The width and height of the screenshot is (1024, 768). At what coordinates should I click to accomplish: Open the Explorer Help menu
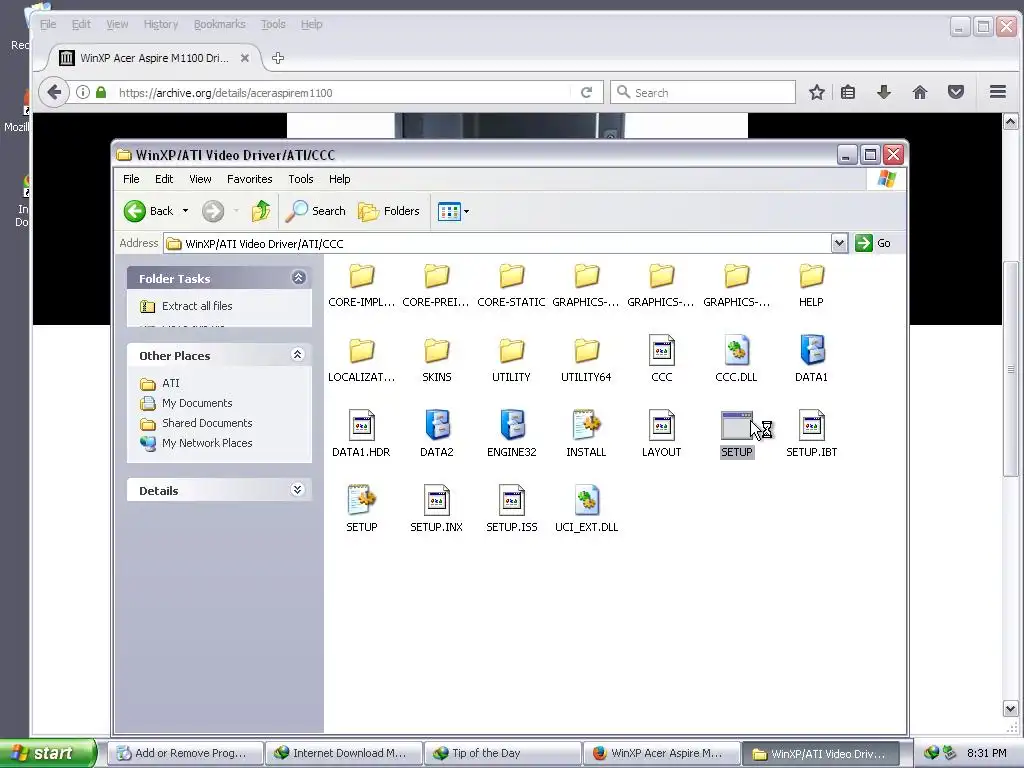click(340, 179)
